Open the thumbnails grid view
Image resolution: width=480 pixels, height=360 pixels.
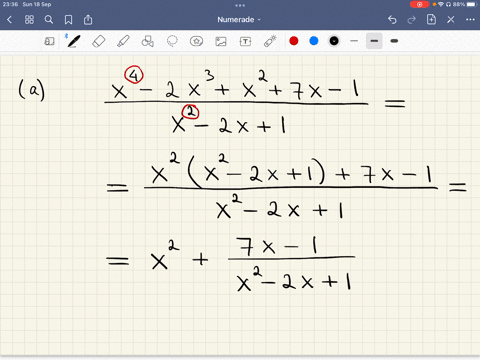pos(29,20)
